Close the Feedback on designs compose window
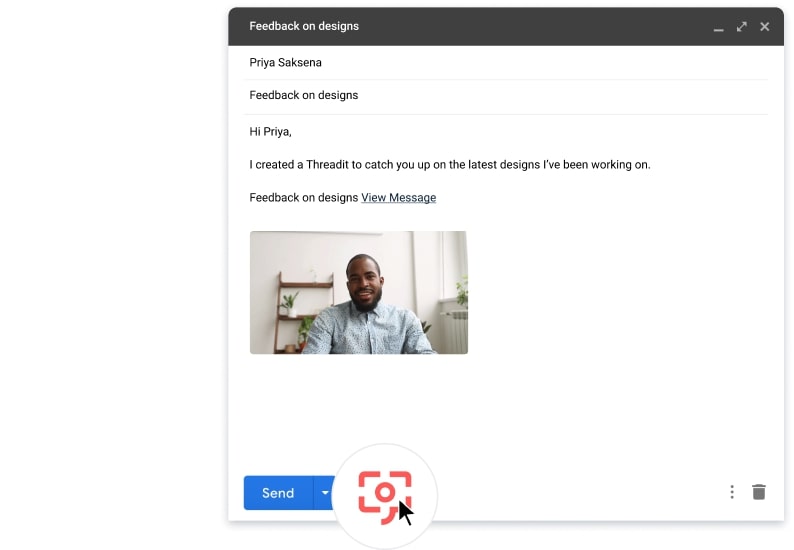794x550 pixels. pos(765,27)
